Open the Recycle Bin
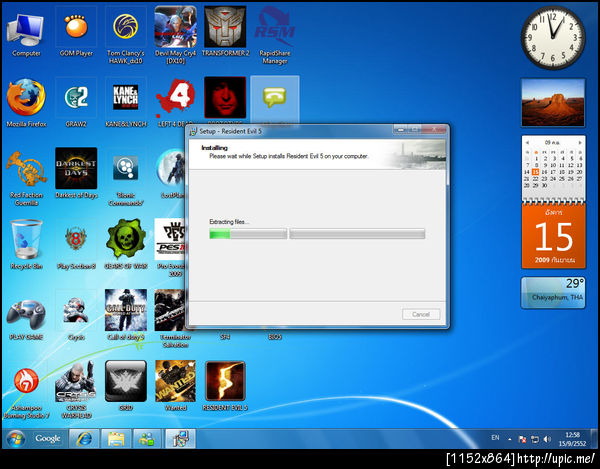Image resolution: width=600 pixels, height=469 pixels. [x=26, y=245]
